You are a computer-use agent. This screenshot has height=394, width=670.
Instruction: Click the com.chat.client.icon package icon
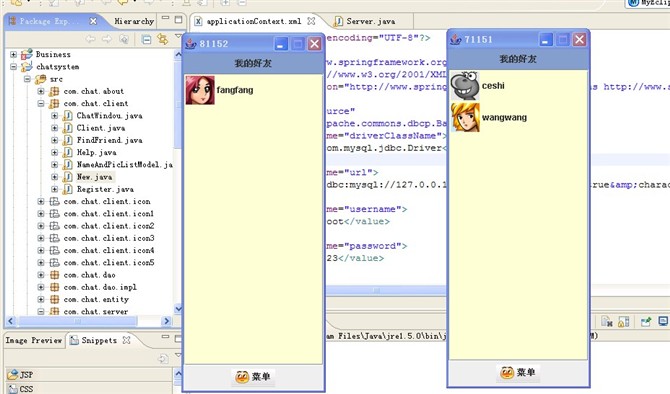tap(54, 201)
